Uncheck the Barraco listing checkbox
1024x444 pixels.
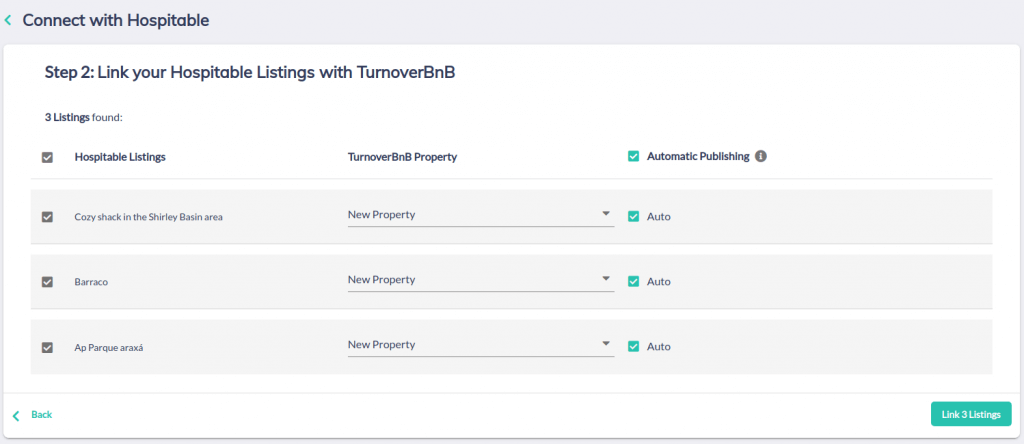point(47,282)
